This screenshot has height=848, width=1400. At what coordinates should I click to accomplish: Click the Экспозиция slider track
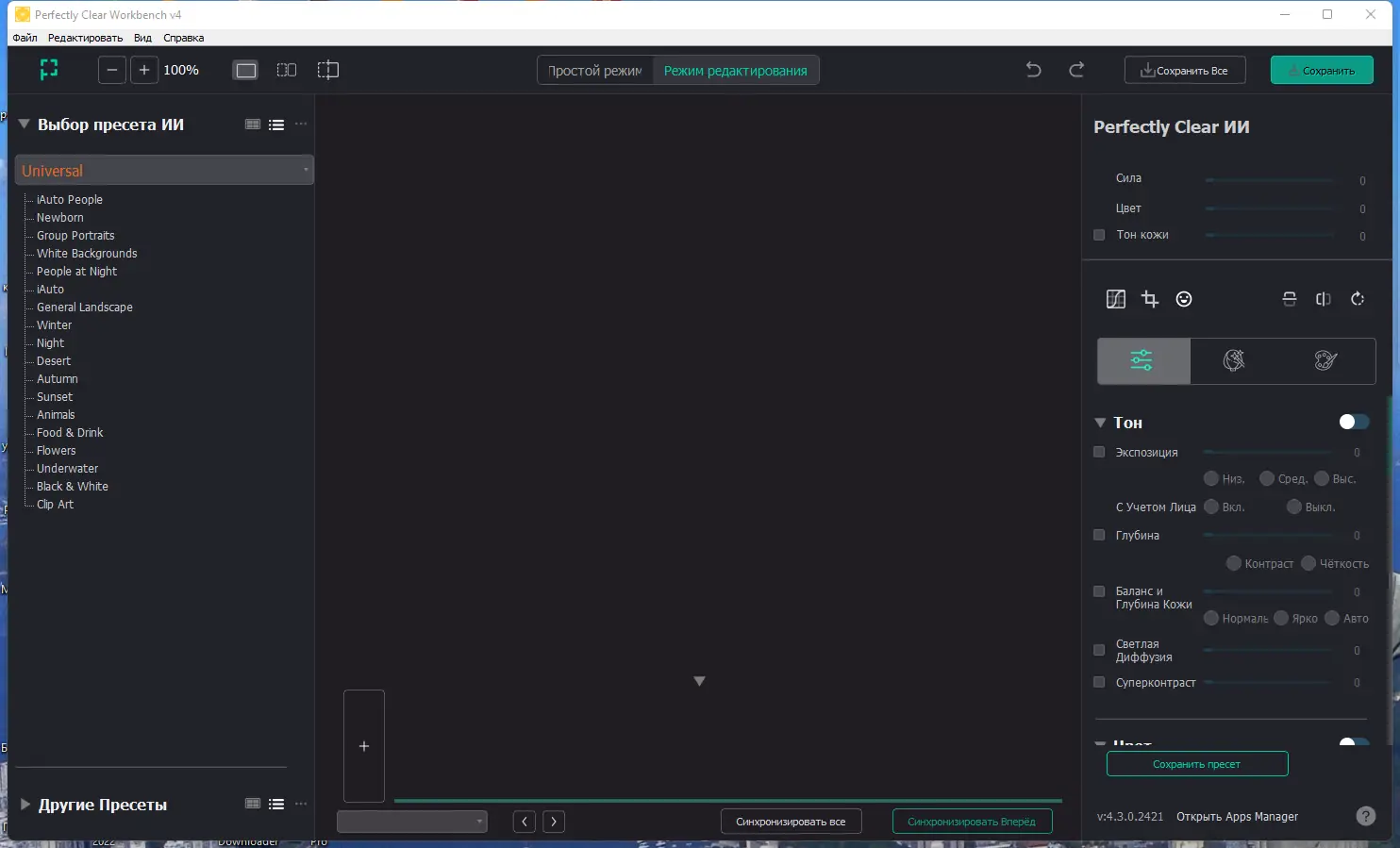[x=1268, y=453]
